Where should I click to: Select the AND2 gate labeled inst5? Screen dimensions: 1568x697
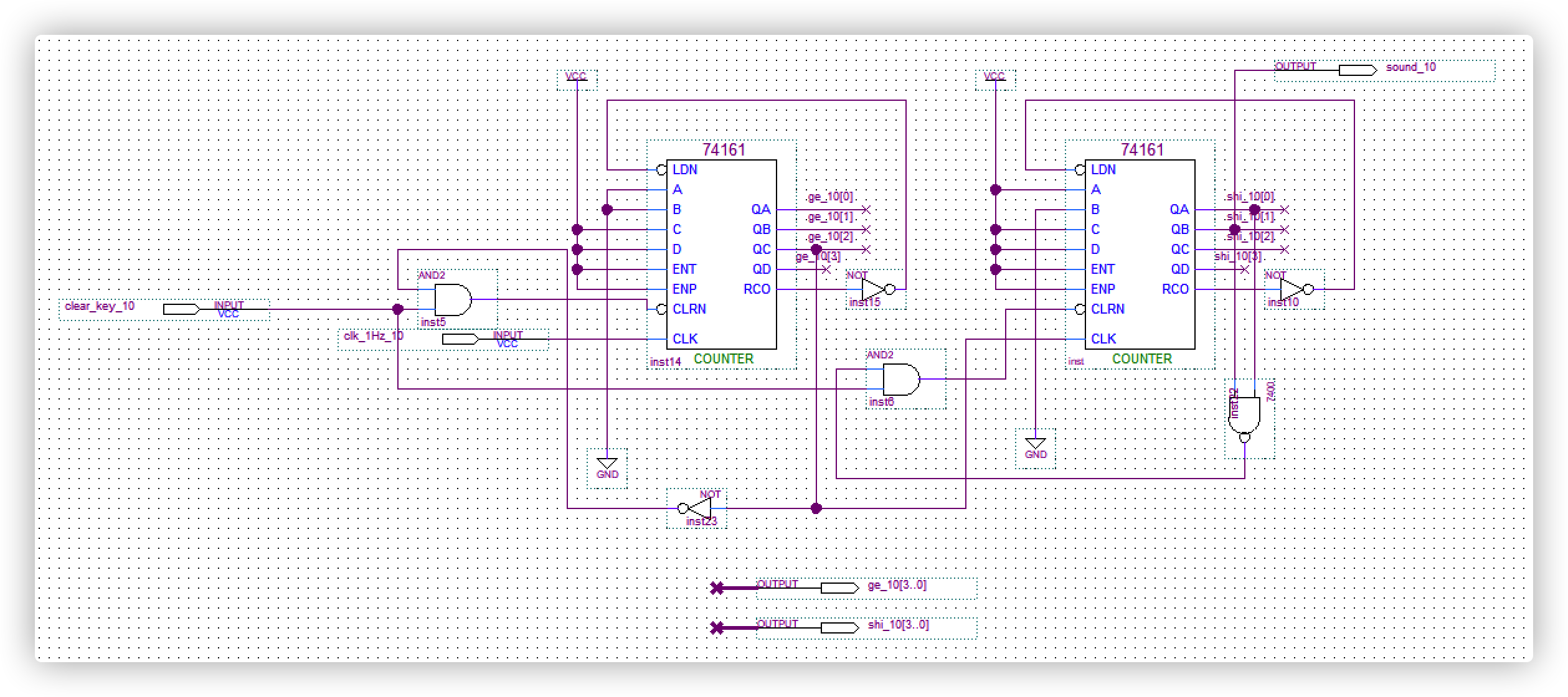pos(452,300)
